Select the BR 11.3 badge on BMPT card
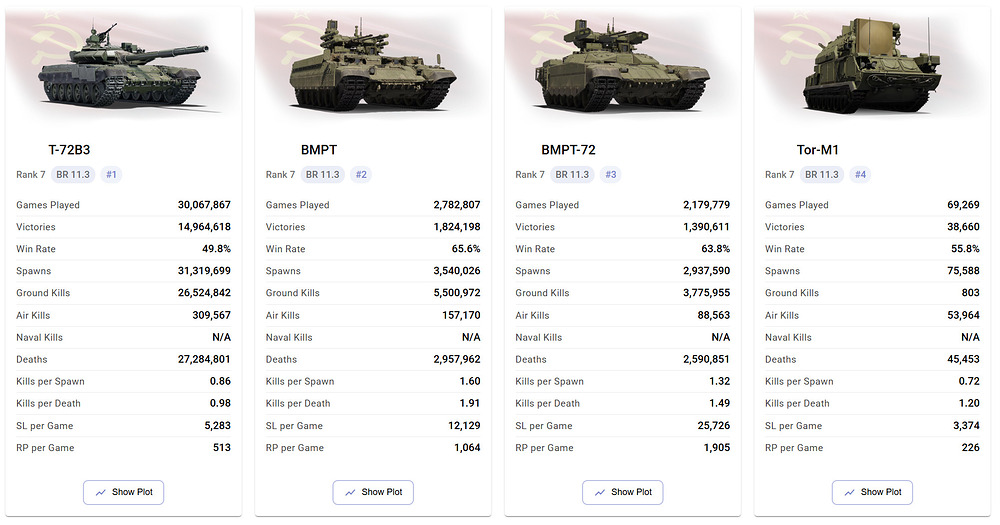The image size is (1000, 525). (323, 175)
